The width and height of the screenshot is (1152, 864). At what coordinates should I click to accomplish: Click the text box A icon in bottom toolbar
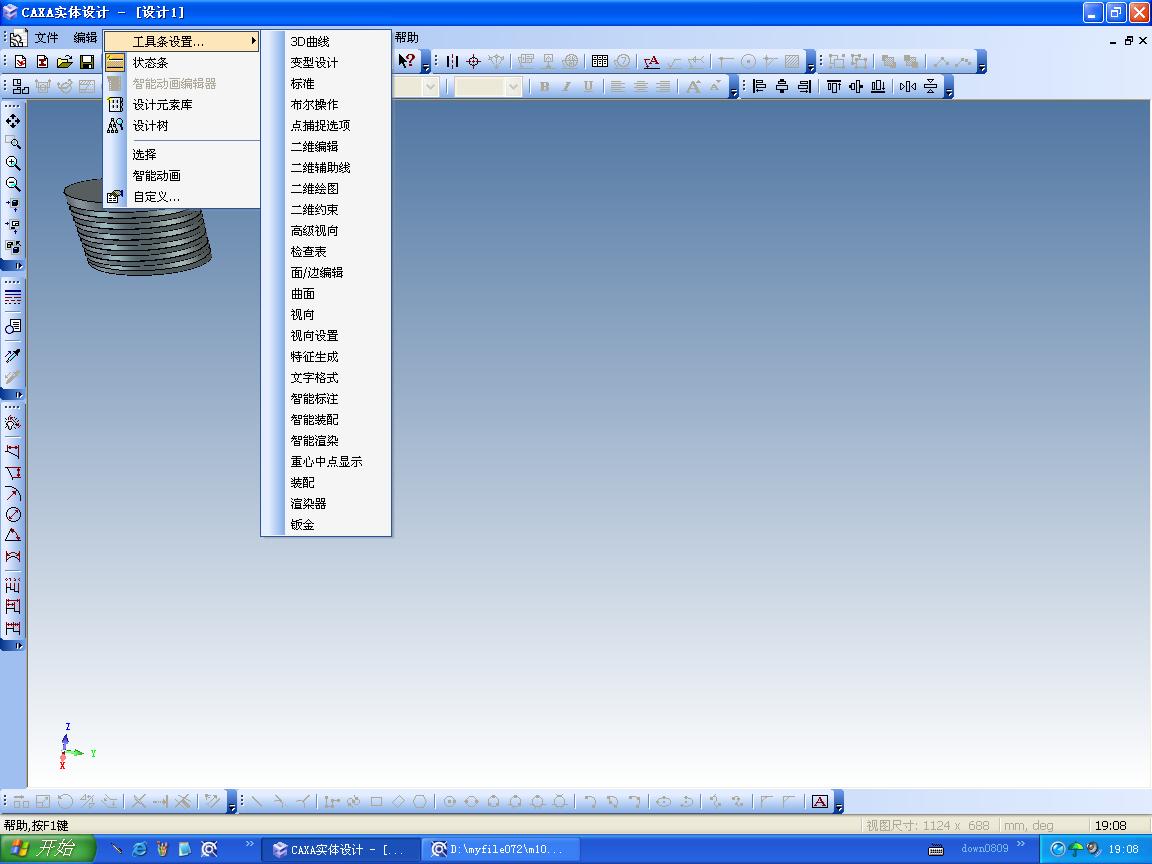(x=820, y=802)
